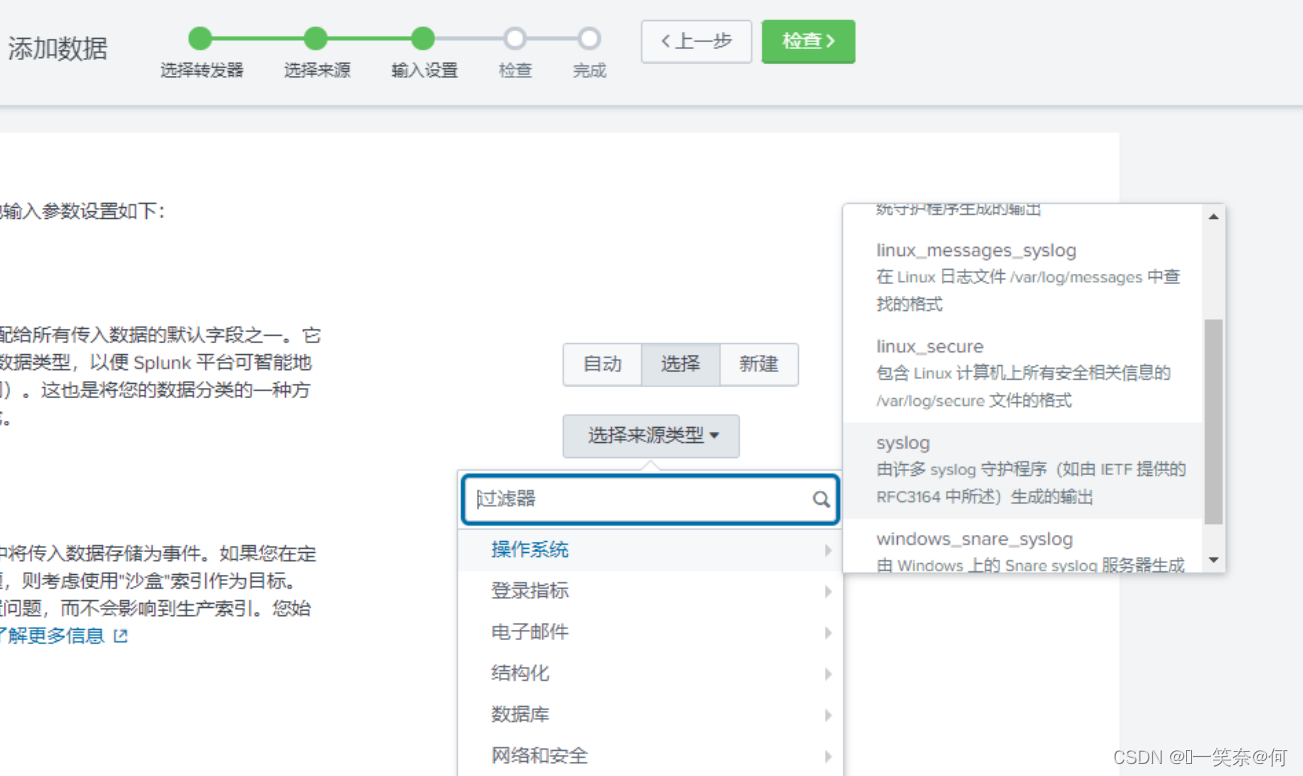Click the 完成 step circle
The image size is (1303, 776).
coord(589,39)
